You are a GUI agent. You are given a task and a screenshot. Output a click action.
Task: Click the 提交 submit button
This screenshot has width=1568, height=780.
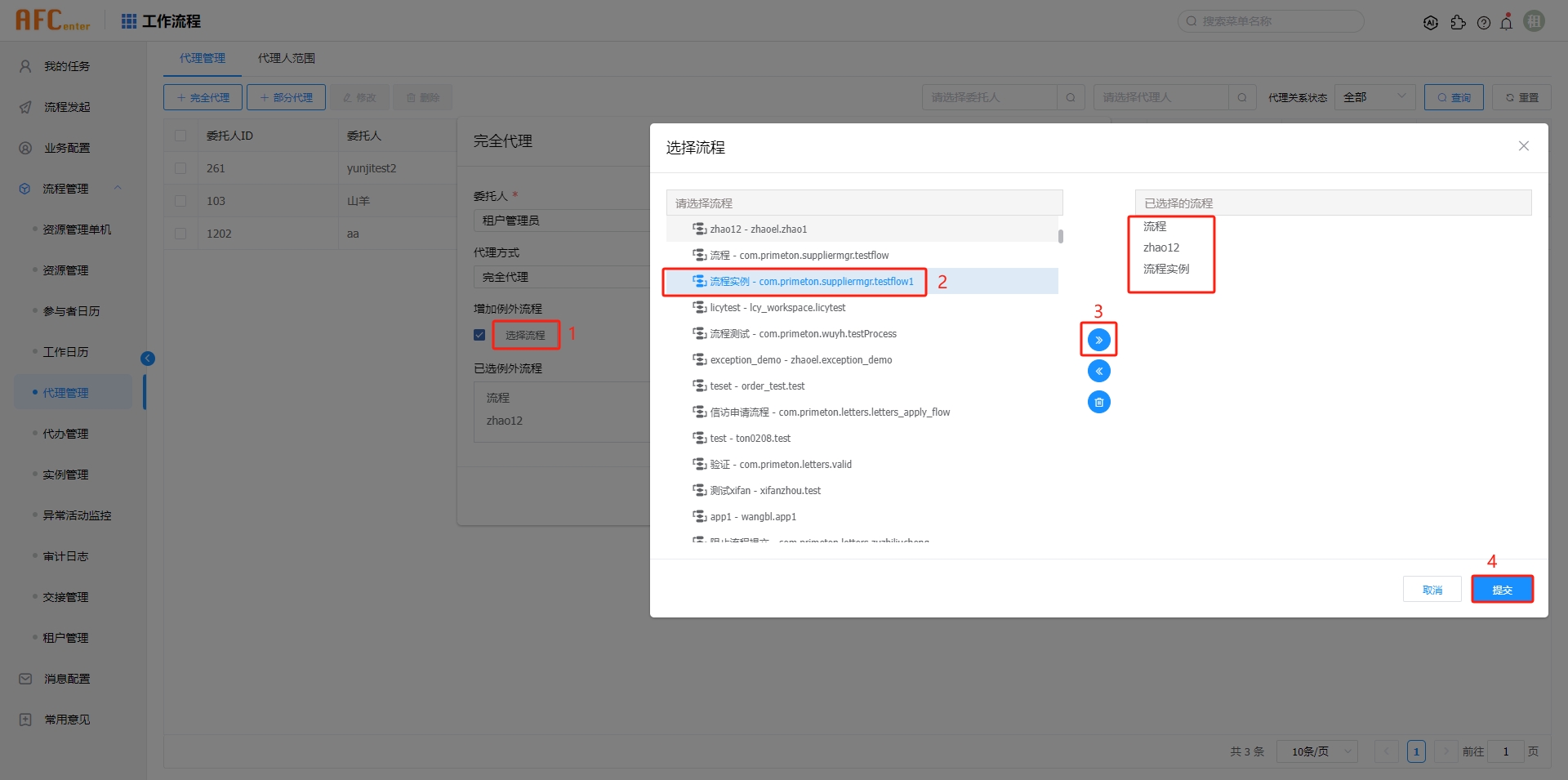pos(1502,589)
